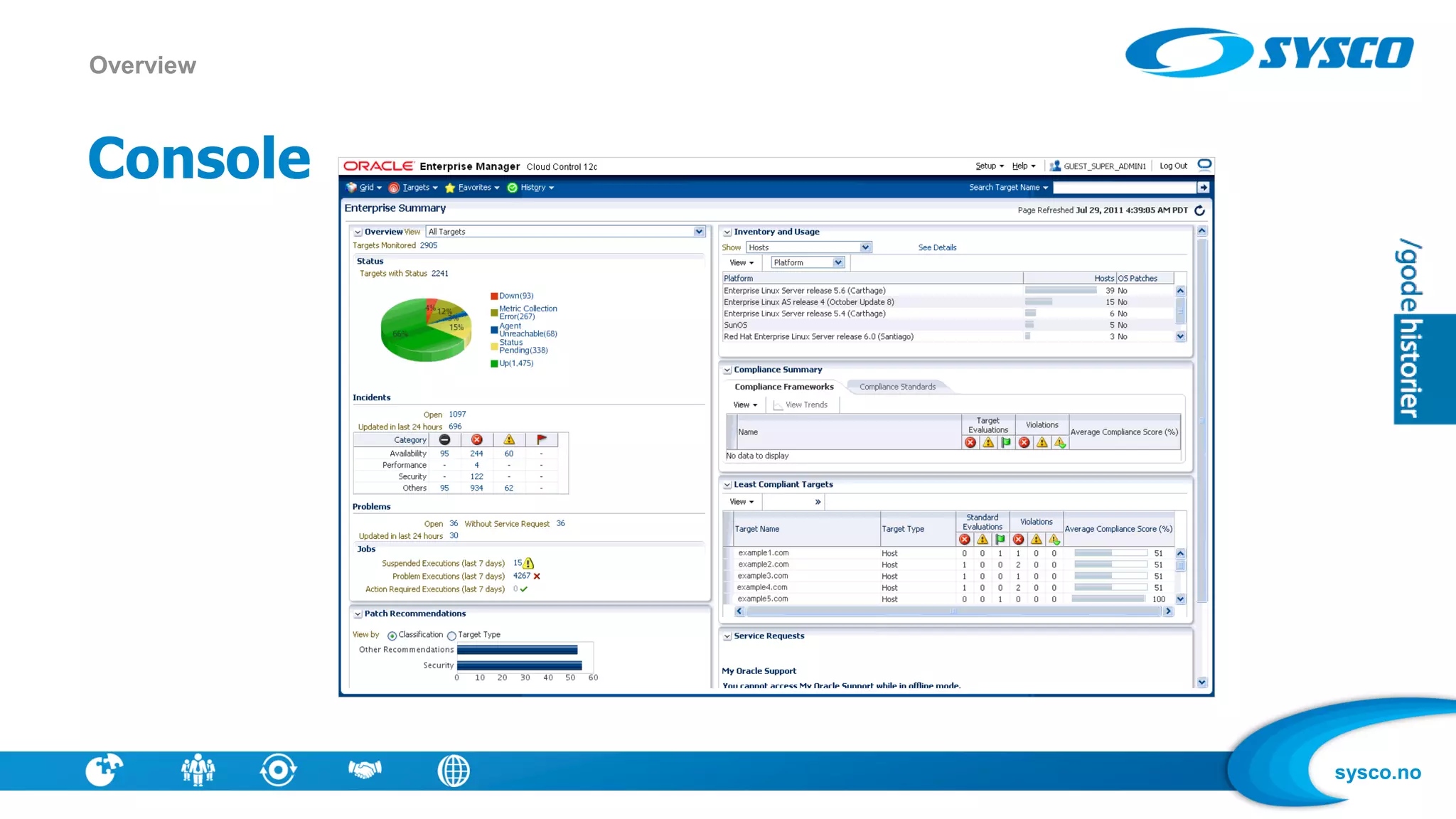Image resolution: width=1456 pixels, height=819 pixels.
Task: Click the GUEST_SUPER_ADMIN1 user icon
Action: click(1055, 166)
